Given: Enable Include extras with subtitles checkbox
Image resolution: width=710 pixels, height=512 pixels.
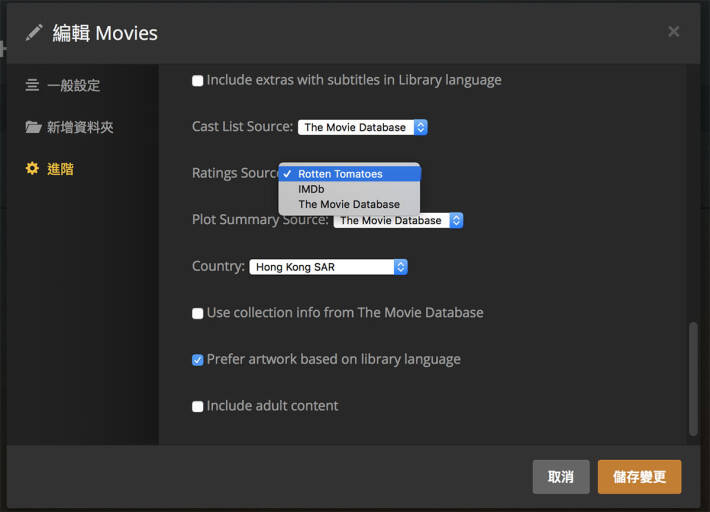Looking at the screenshot, I should [x=197, y=81].
